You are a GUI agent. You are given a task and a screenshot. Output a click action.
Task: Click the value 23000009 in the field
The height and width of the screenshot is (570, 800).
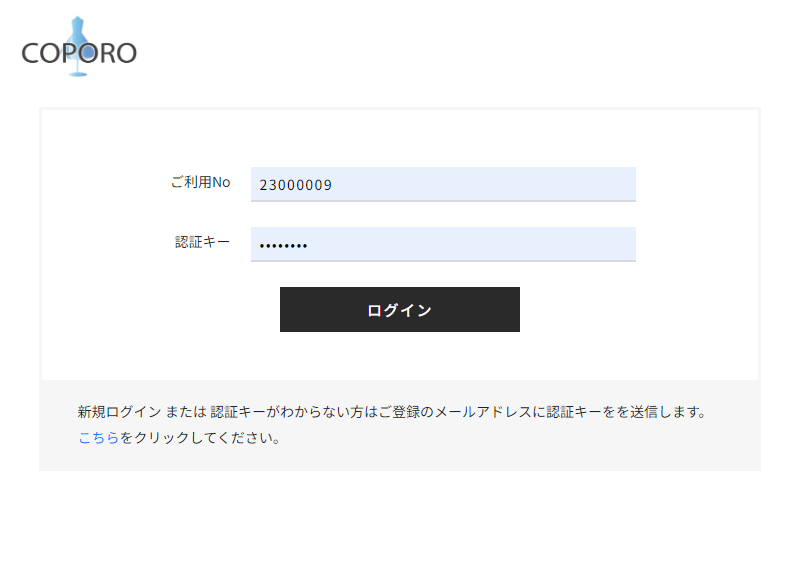coord(295,185)
